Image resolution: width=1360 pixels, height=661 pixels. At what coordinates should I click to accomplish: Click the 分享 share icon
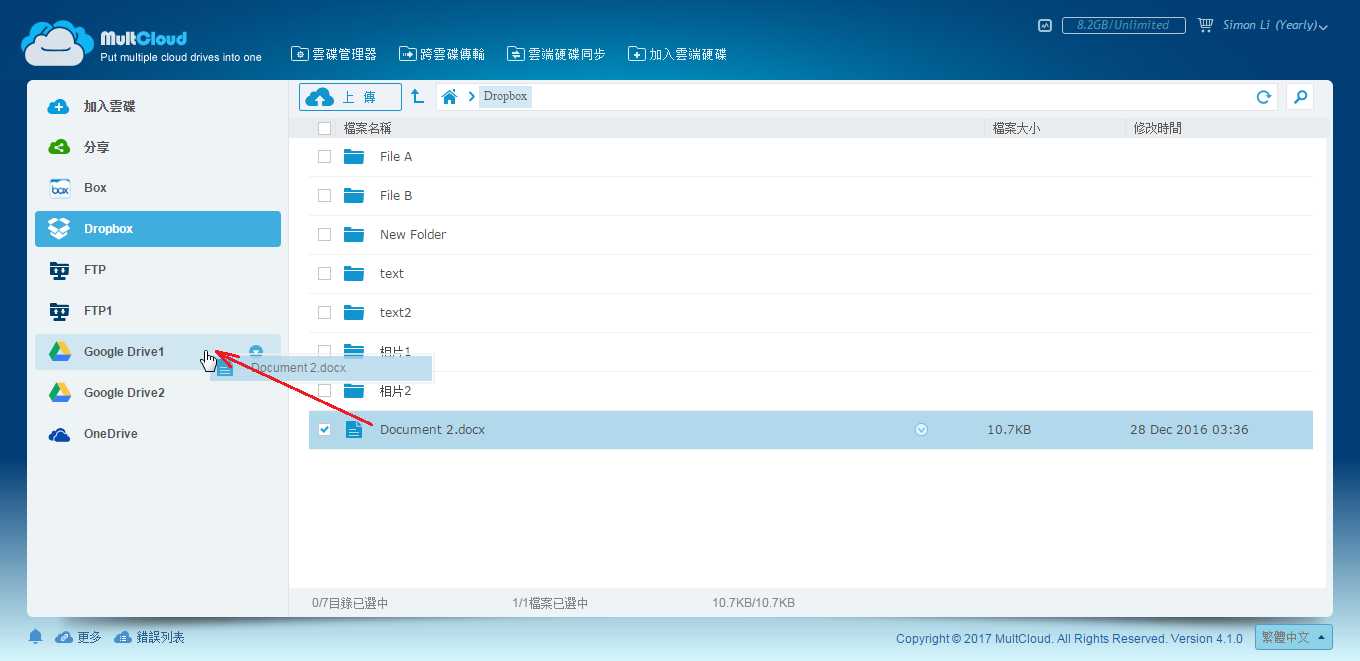[x=59, y=147]
